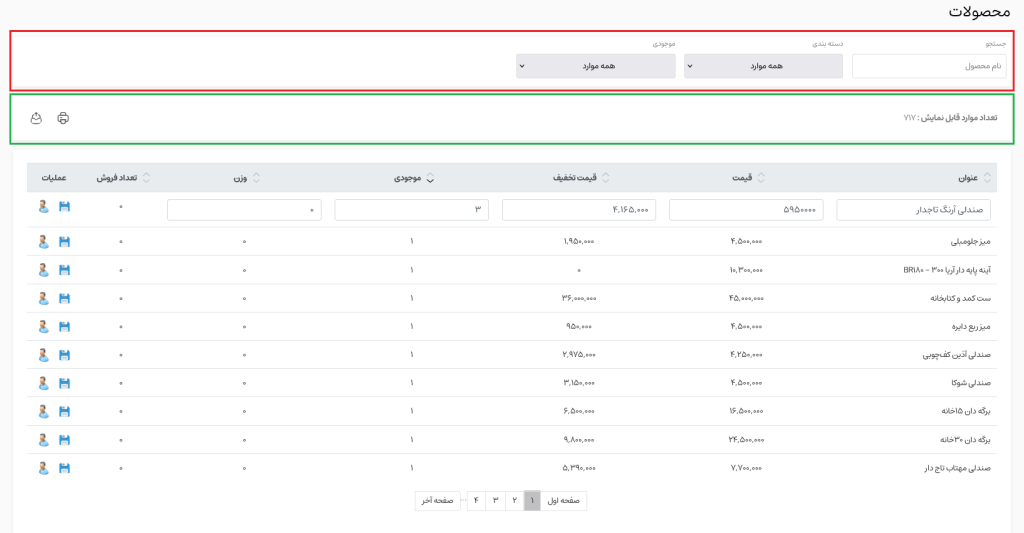The image size is (1024, 533).
Task: Click the صفحه اول first page button
Action: 565,500
